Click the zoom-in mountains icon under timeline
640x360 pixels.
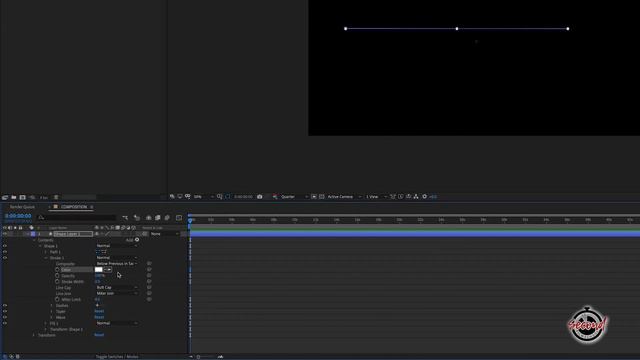(x=220, y=357)
